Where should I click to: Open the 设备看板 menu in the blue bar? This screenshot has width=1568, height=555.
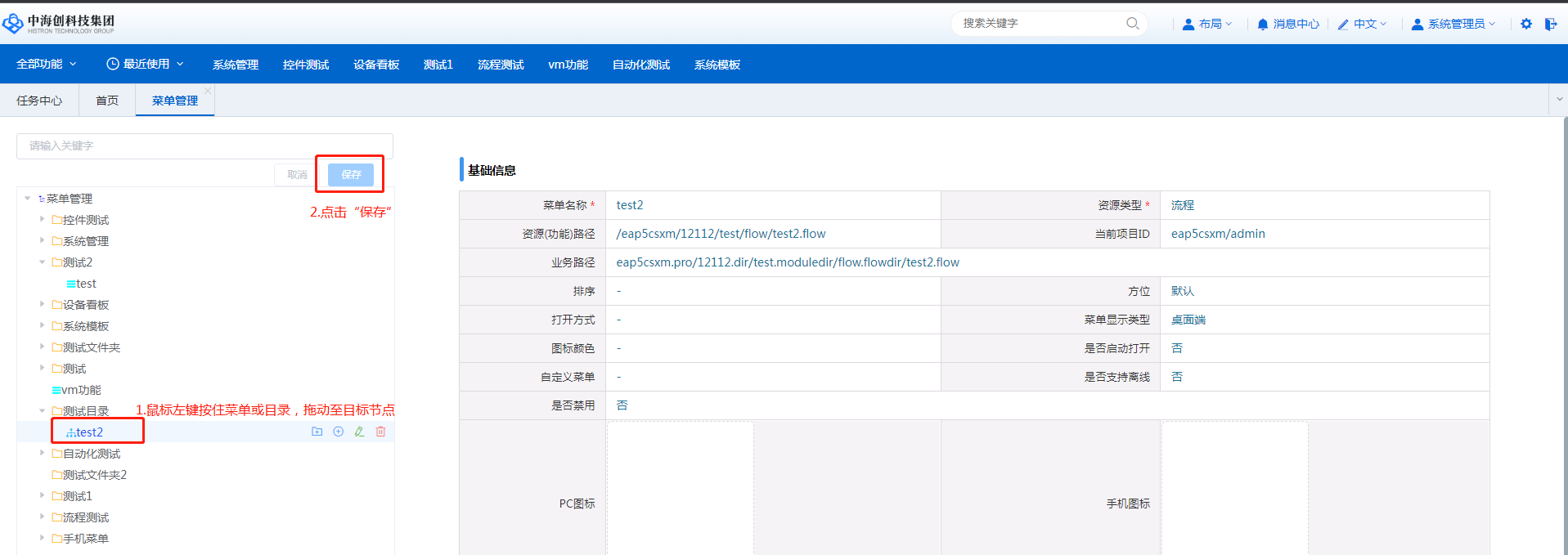pos(376,65)
